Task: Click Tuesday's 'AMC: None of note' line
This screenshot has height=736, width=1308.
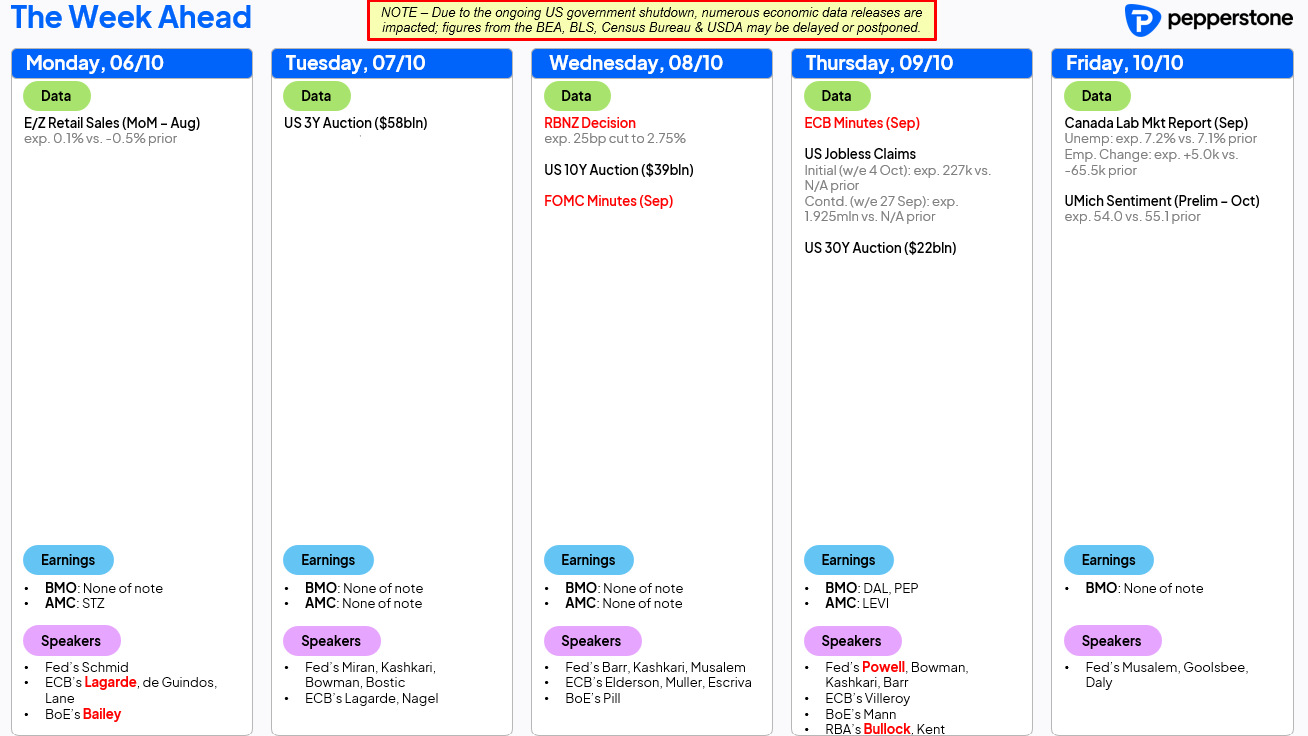Action: coord(364,604)
